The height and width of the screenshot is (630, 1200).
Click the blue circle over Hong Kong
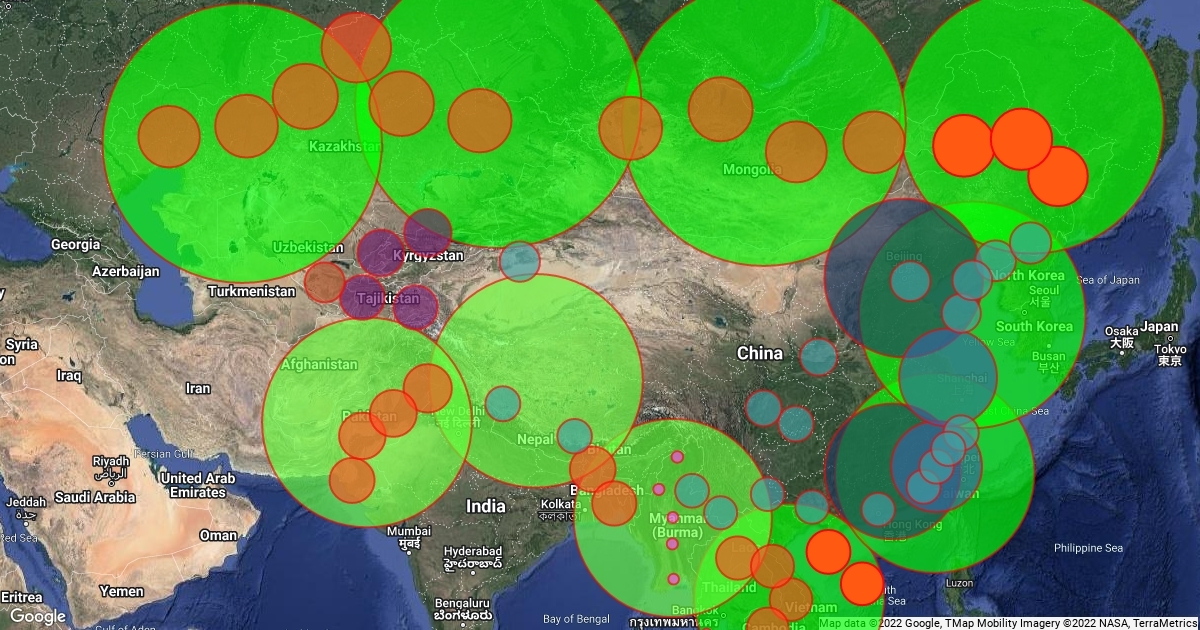tap(878, 510)
